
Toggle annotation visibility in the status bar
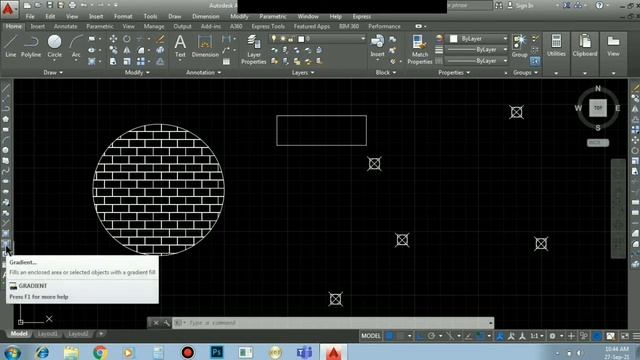pyautogui.click(x=500, y=336)
